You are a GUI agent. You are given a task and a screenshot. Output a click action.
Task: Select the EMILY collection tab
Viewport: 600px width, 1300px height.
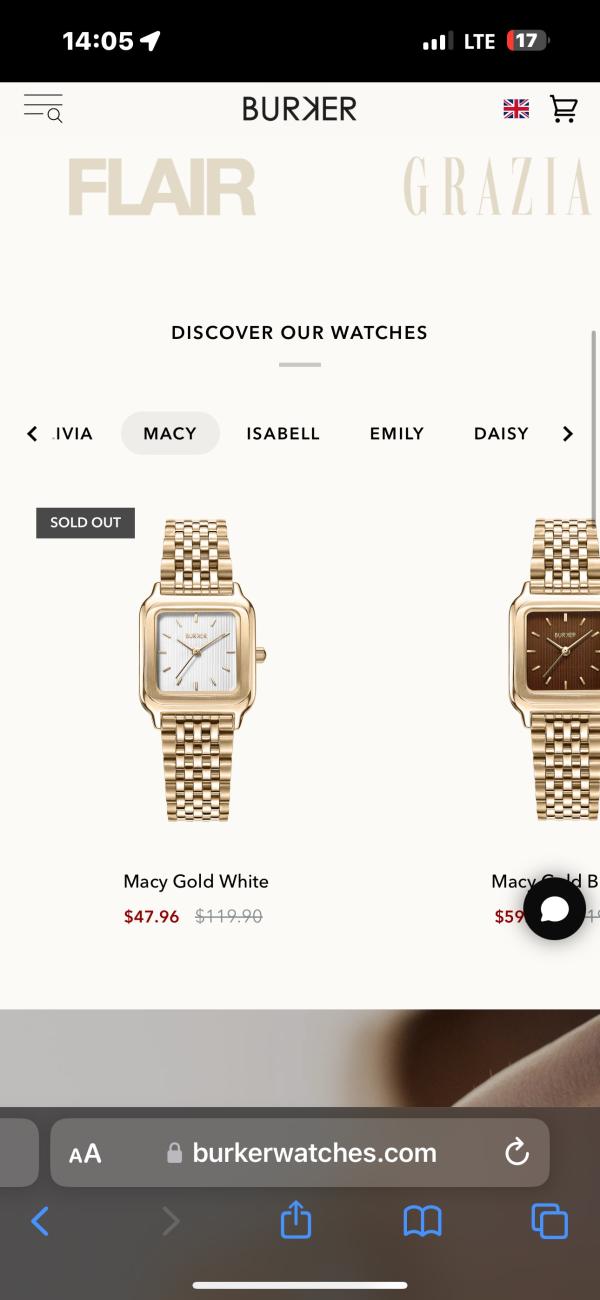click(x=397, y=434)
